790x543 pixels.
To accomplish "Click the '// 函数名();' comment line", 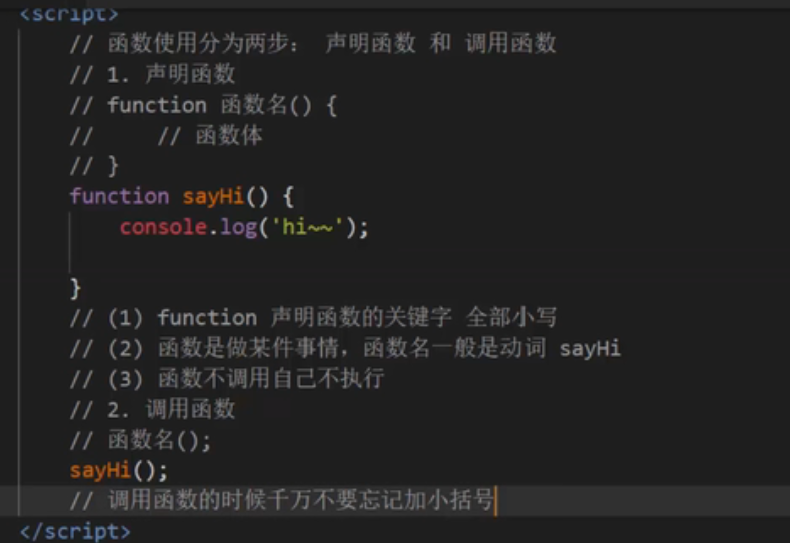I will [x=140, y=440].
